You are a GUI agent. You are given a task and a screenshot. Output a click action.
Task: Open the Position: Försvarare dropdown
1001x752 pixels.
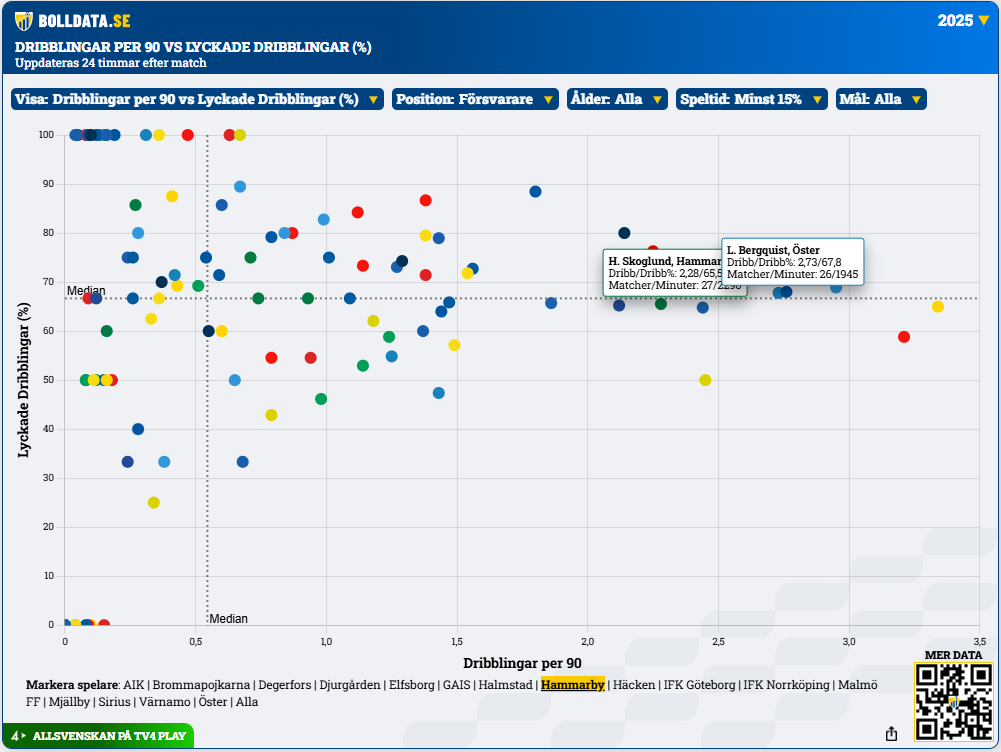pyautogui.click(x=475, y=99)
